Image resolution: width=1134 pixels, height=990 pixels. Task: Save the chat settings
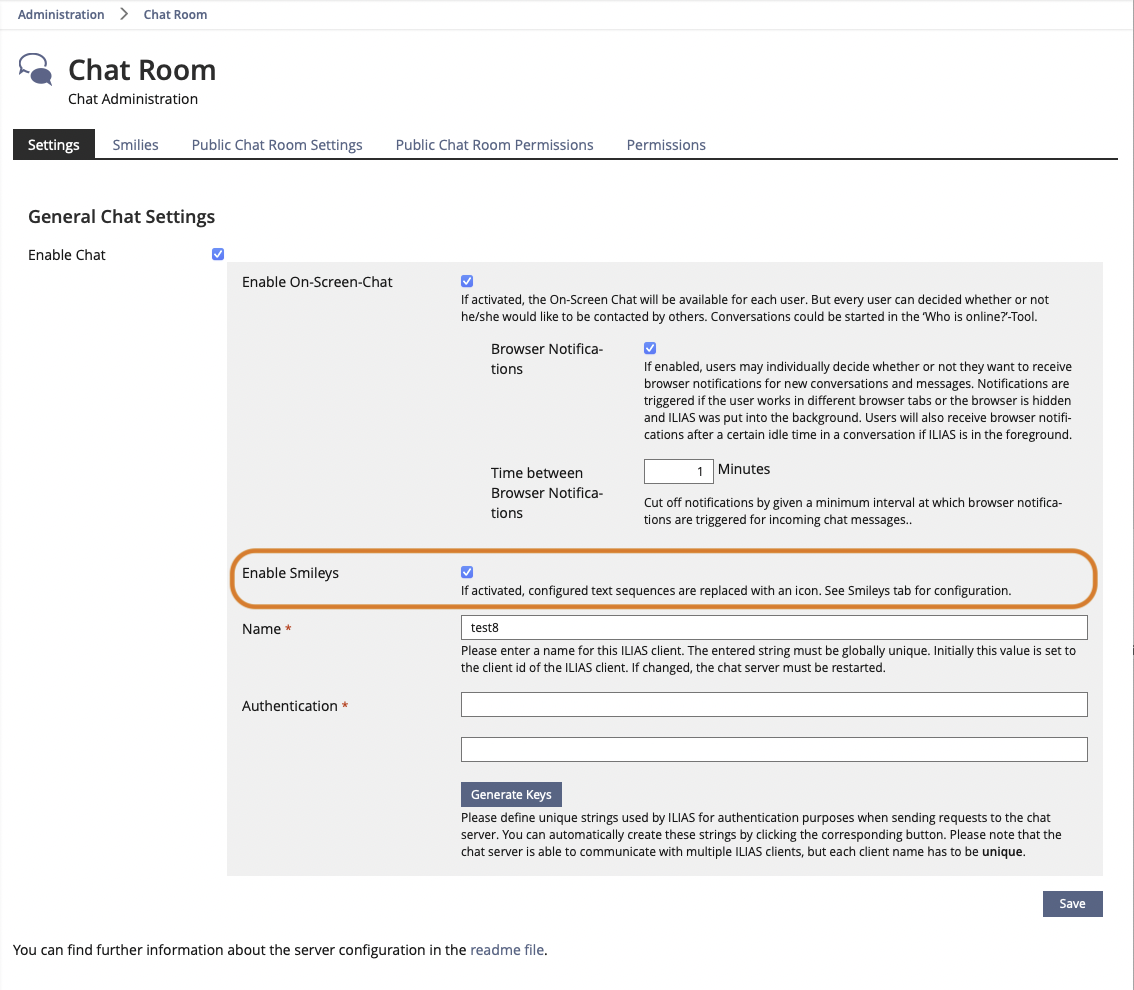click(x=1072, y=904)
